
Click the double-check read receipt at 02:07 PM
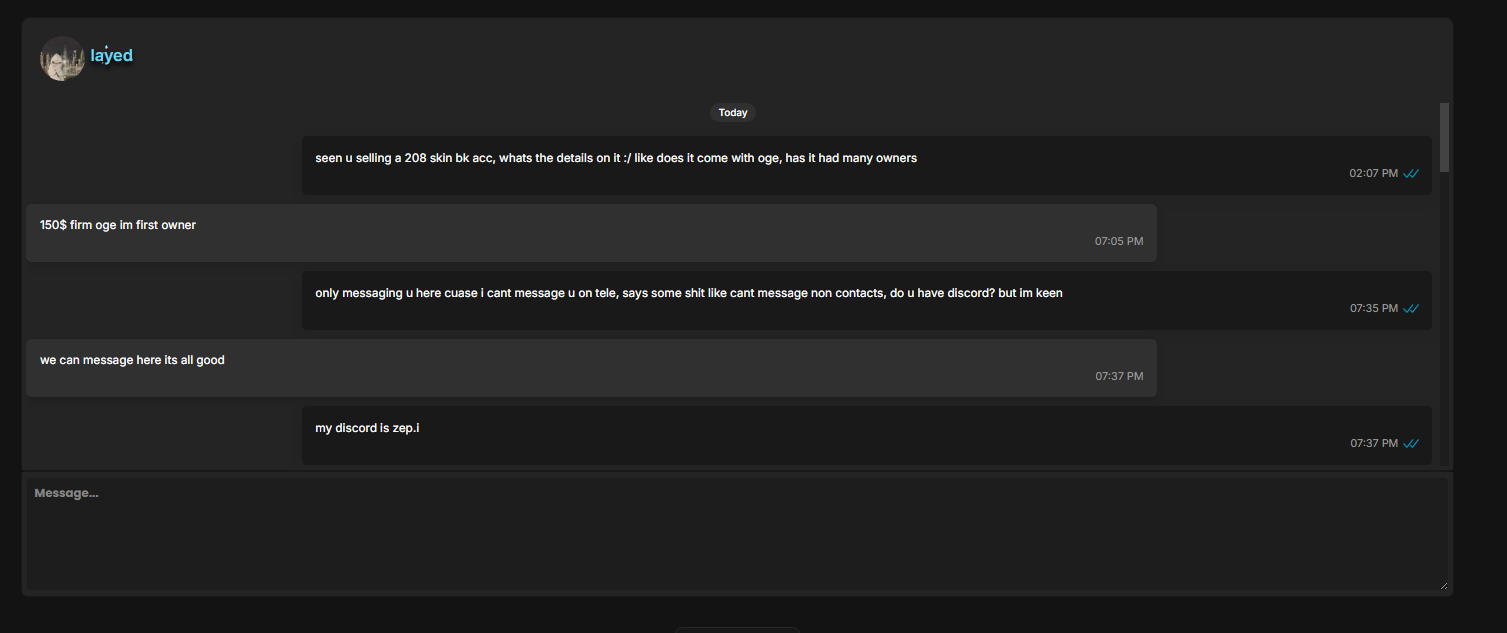[x=1411, y=173]
